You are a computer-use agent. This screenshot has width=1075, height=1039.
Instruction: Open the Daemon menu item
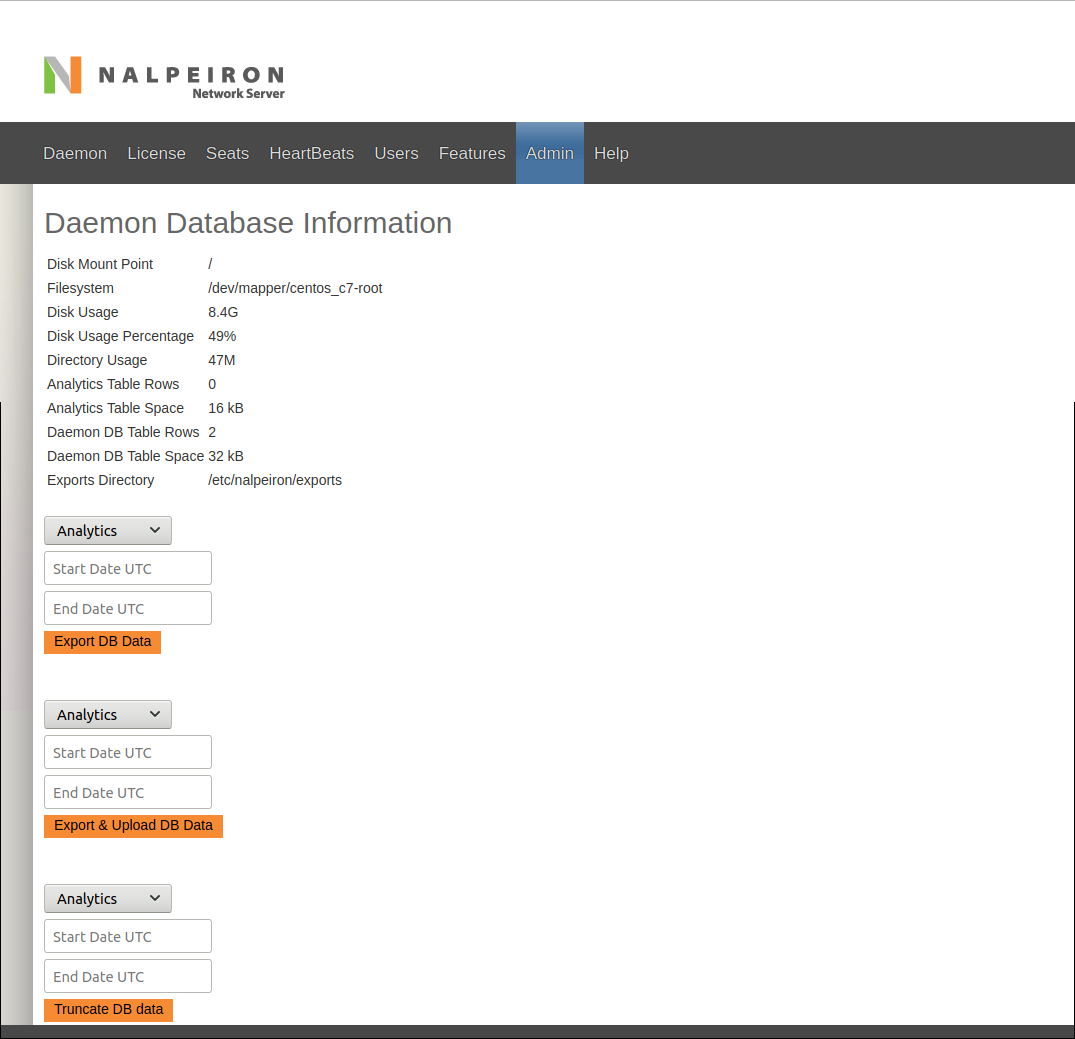pyautogui.click(x=75, y=153)
